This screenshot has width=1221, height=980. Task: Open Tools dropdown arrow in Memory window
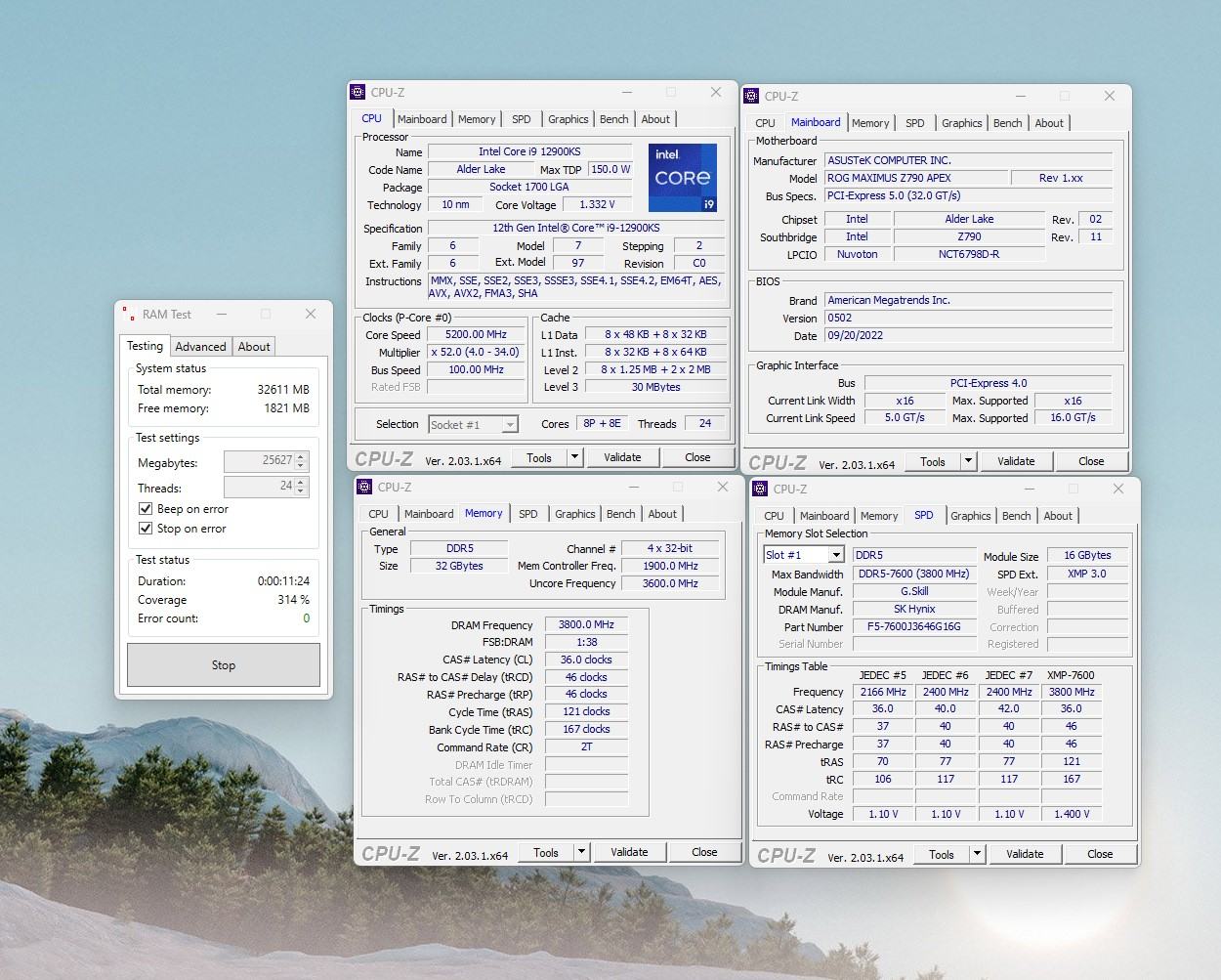click(582, 852)
